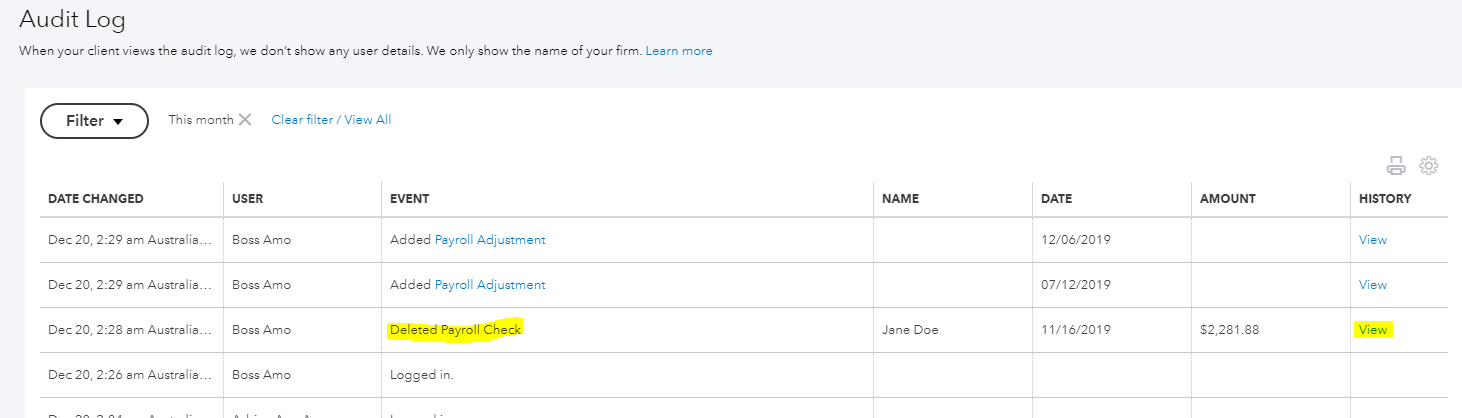Open the Learn more link

point(679,51)
